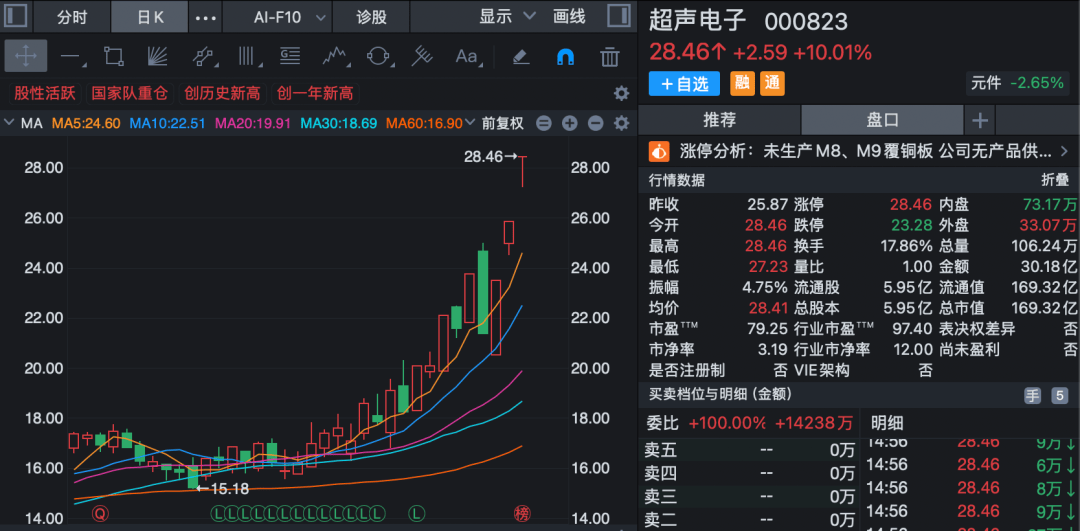Select the rectangle drawing tool

pyautogui.click(x=114, y=56)
